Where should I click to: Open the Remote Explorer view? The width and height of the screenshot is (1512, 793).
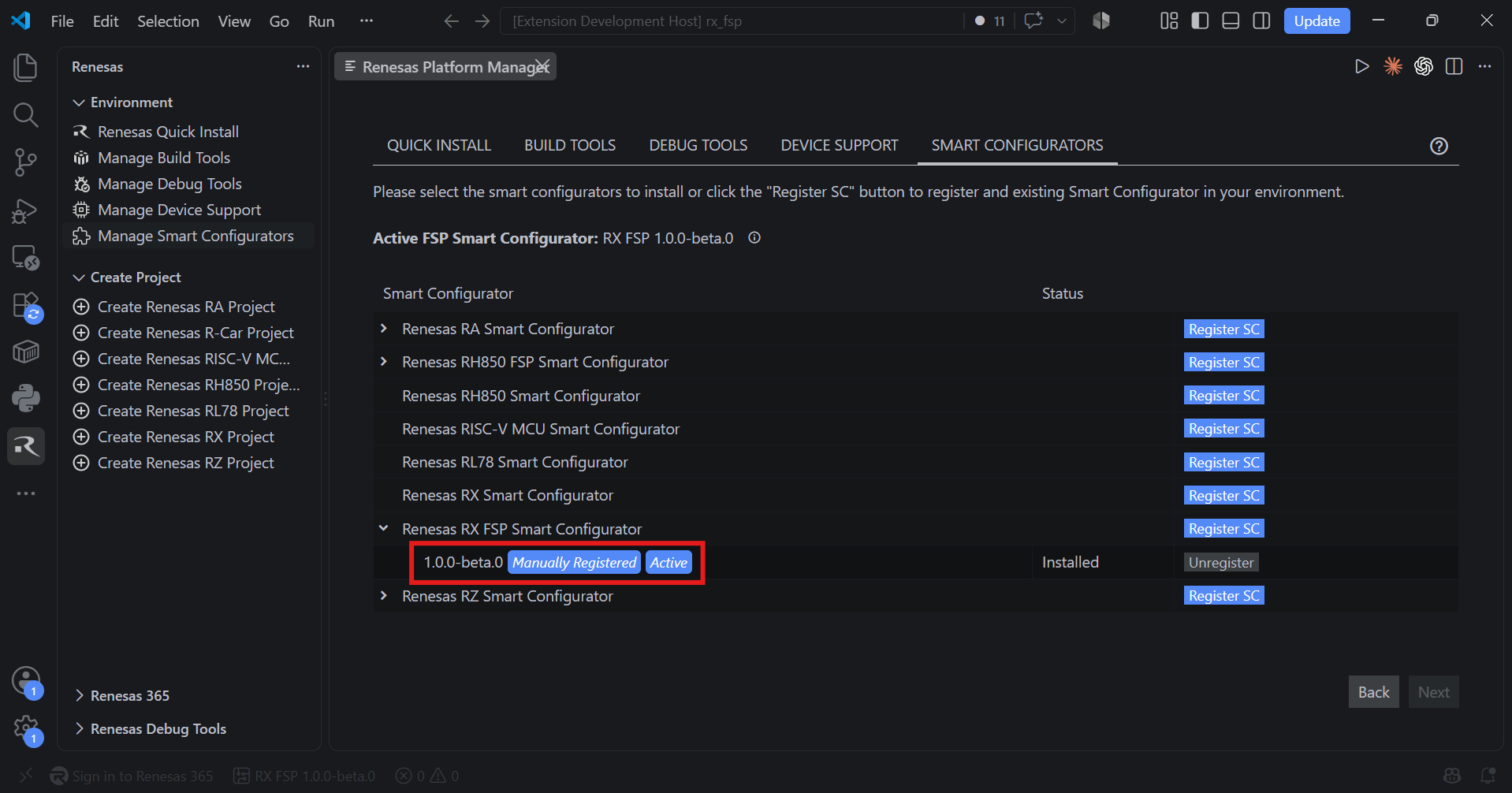tap(25, 257)
